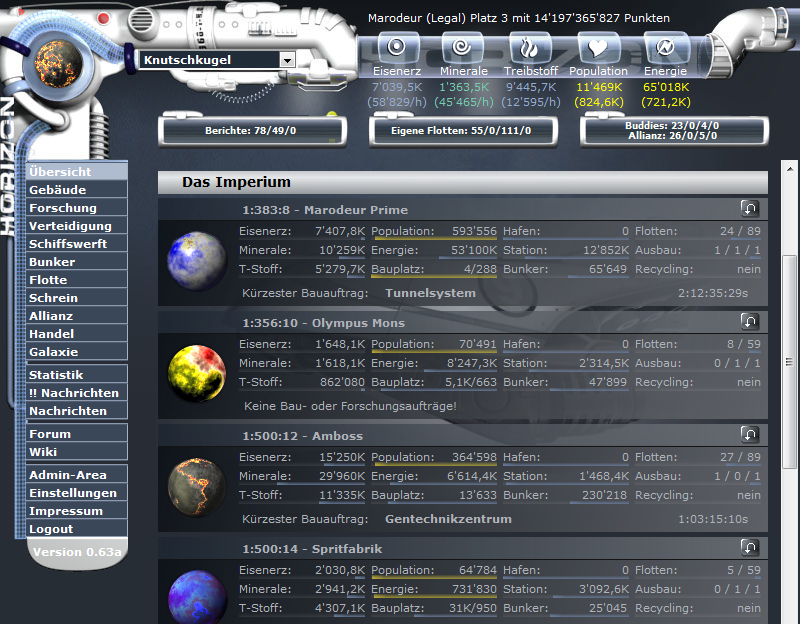Click the Minerale resource icon
Viewport: 800px width, 624px height.
[463, 47]
